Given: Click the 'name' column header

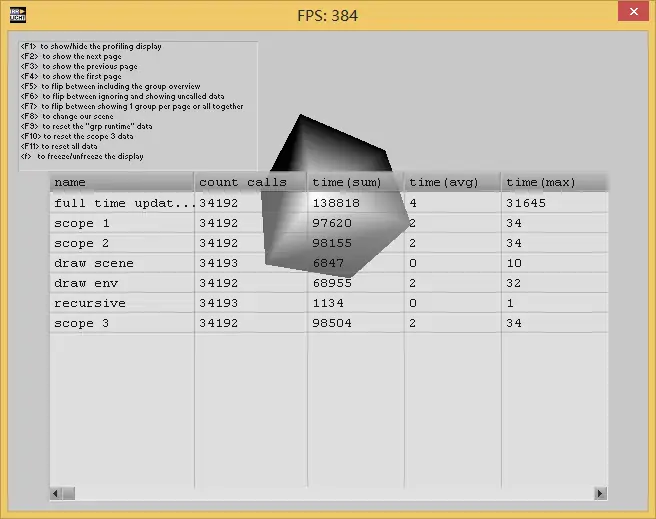Looking at the screenshot, I should click(121, 182).
